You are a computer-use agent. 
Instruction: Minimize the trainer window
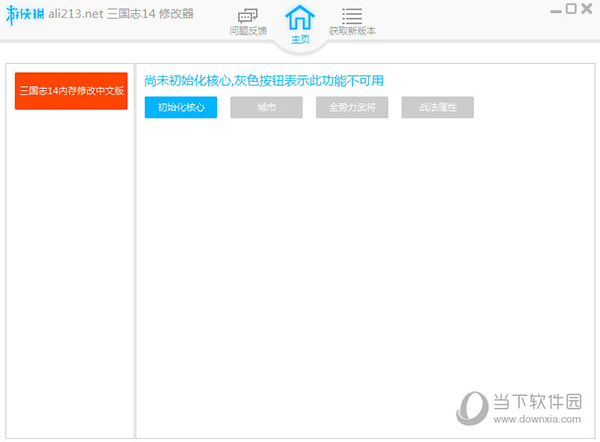click(x=556, y=11)
